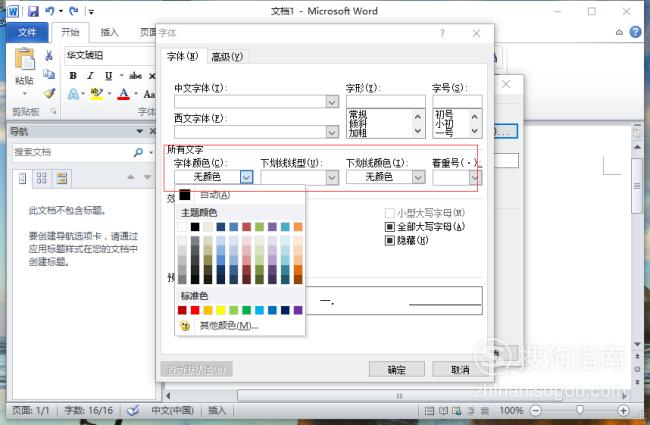Apply strikethrough (abc) formatting
The image size is (650, 425).
pyautogui.click(x=135, y=75)
